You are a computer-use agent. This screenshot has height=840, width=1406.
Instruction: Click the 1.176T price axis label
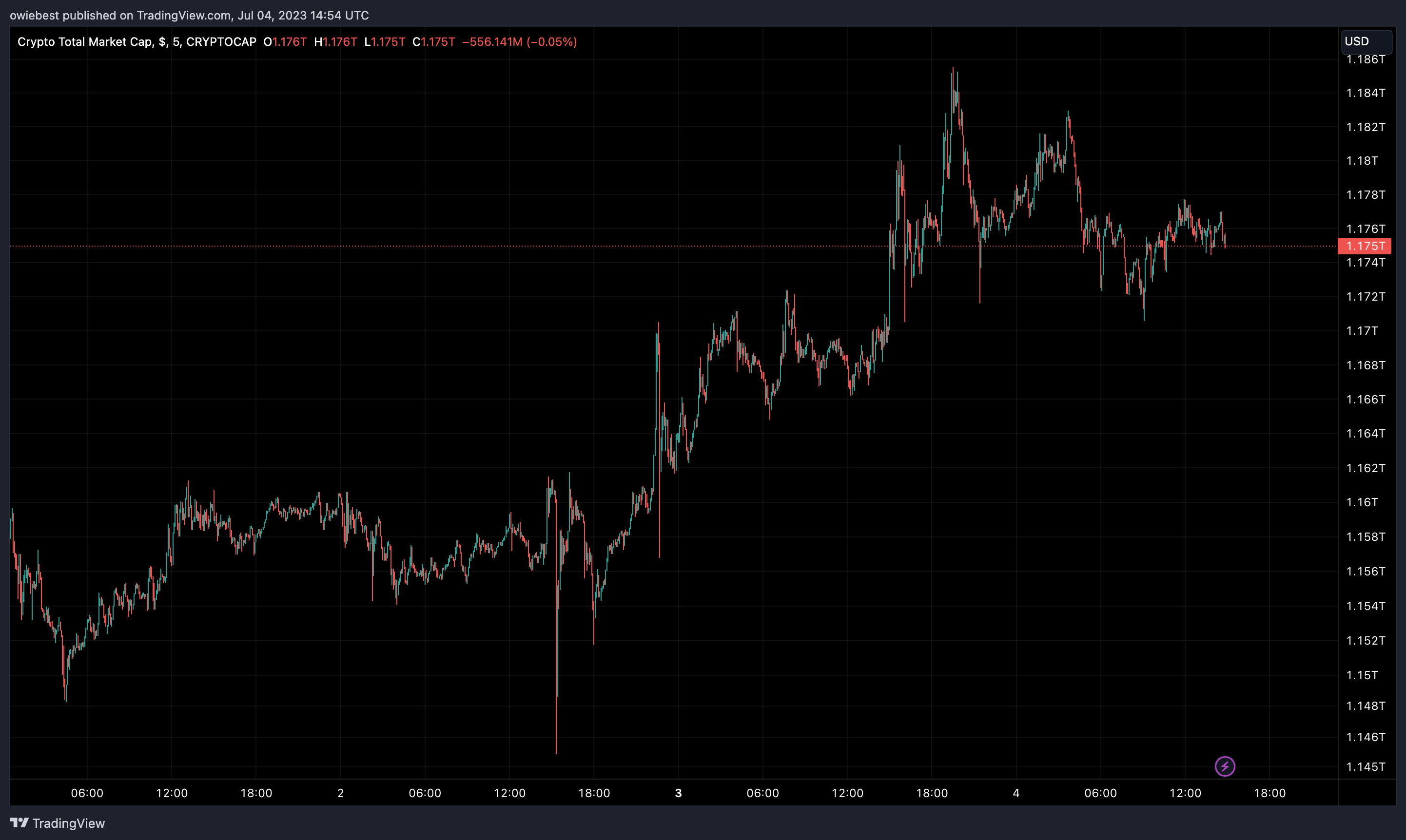pyautogui.click(x=1365, y=229)
